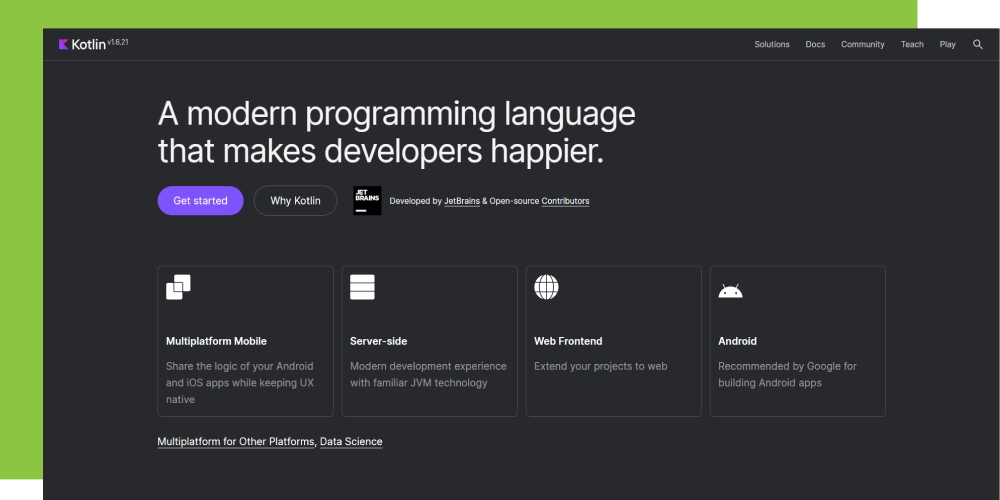Open the Server-side card title
1000x500 pixels.
tap(378, 341)
